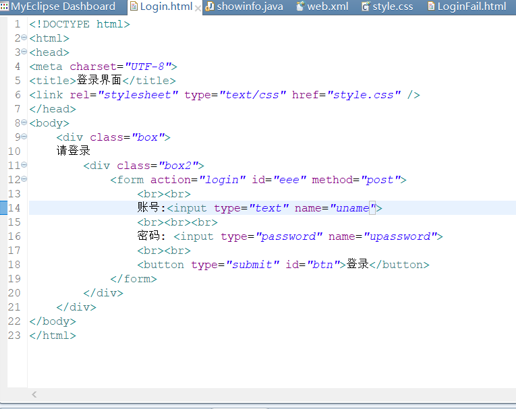This screenshot has width=520, height=415.
Task: Collapse the form tag on line 12
Action: click(24, 179)
